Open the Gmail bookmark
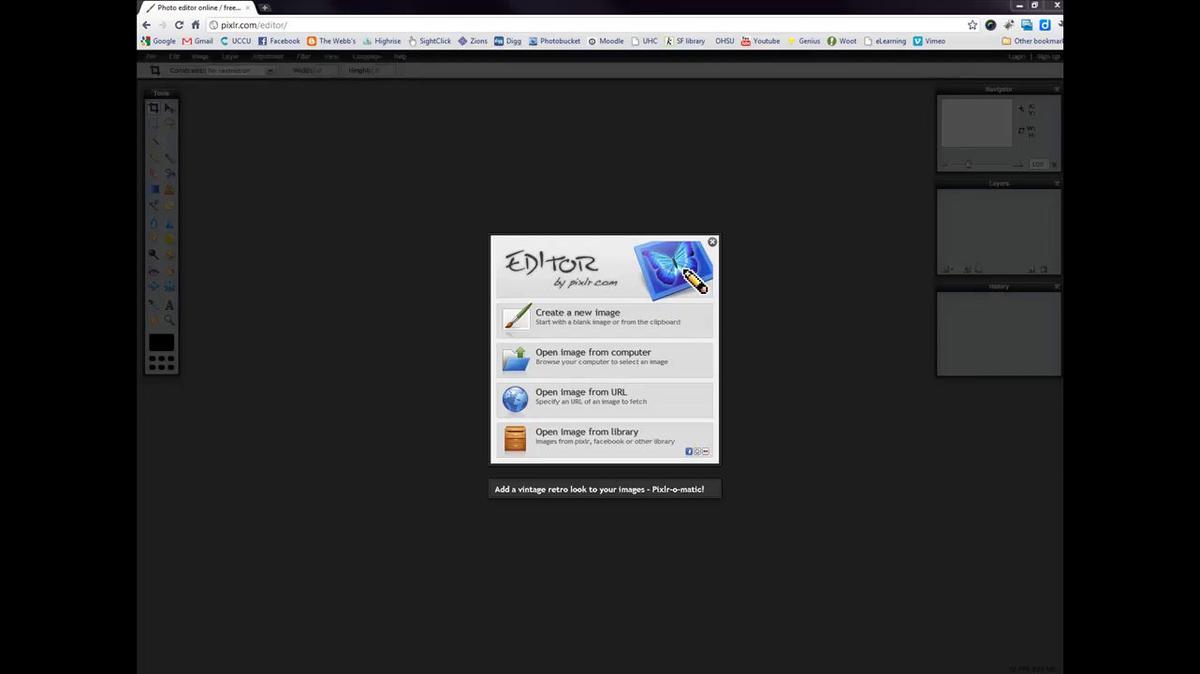 198,41
